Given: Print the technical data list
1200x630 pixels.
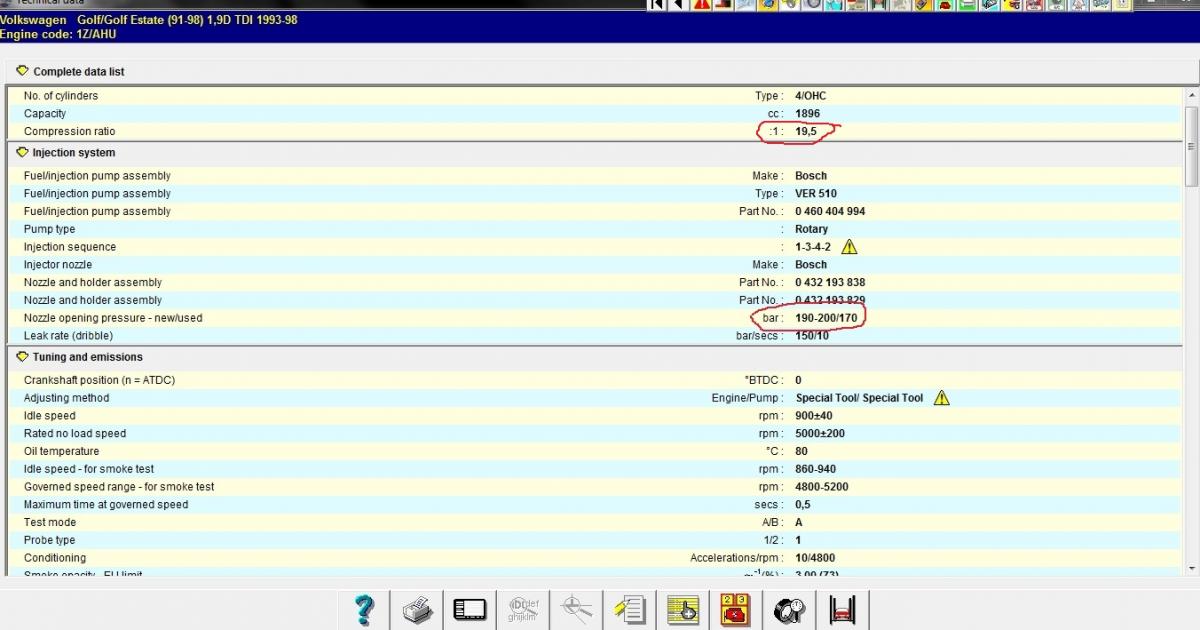Looking at the screenshot, I should point(417,609).
